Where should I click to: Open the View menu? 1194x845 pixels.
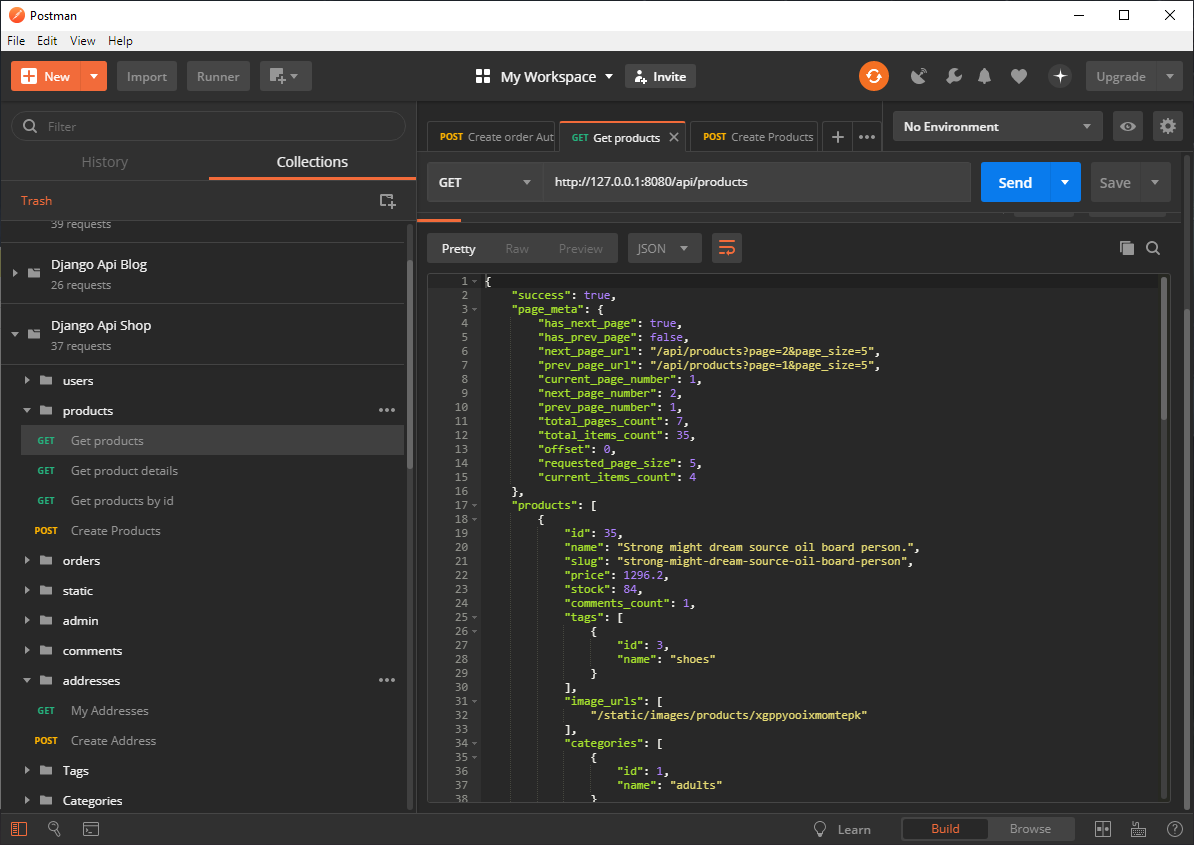coord(82,40)
